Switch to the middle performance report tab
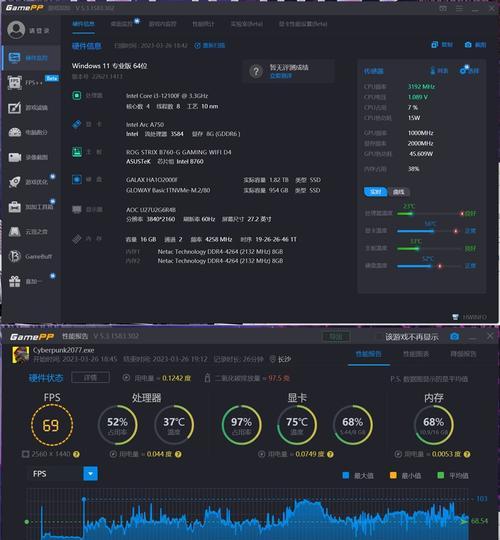Screen dimensions: 500x540 (x=416, y=354)
